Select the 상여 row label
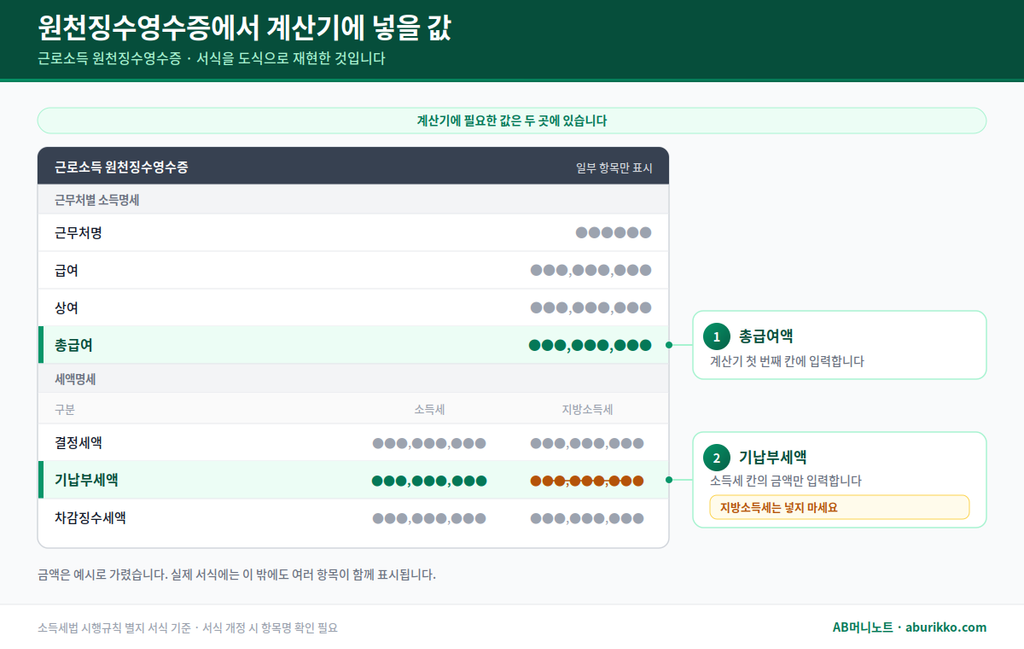 (66, 308)
